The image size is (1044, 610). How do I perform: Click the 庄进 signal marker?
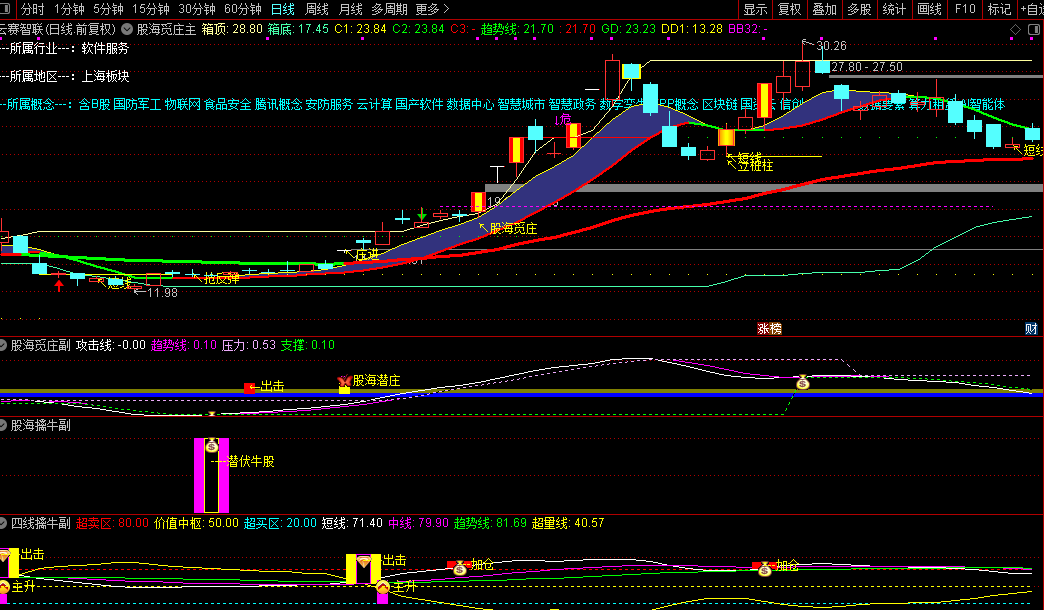pos(368,254)
